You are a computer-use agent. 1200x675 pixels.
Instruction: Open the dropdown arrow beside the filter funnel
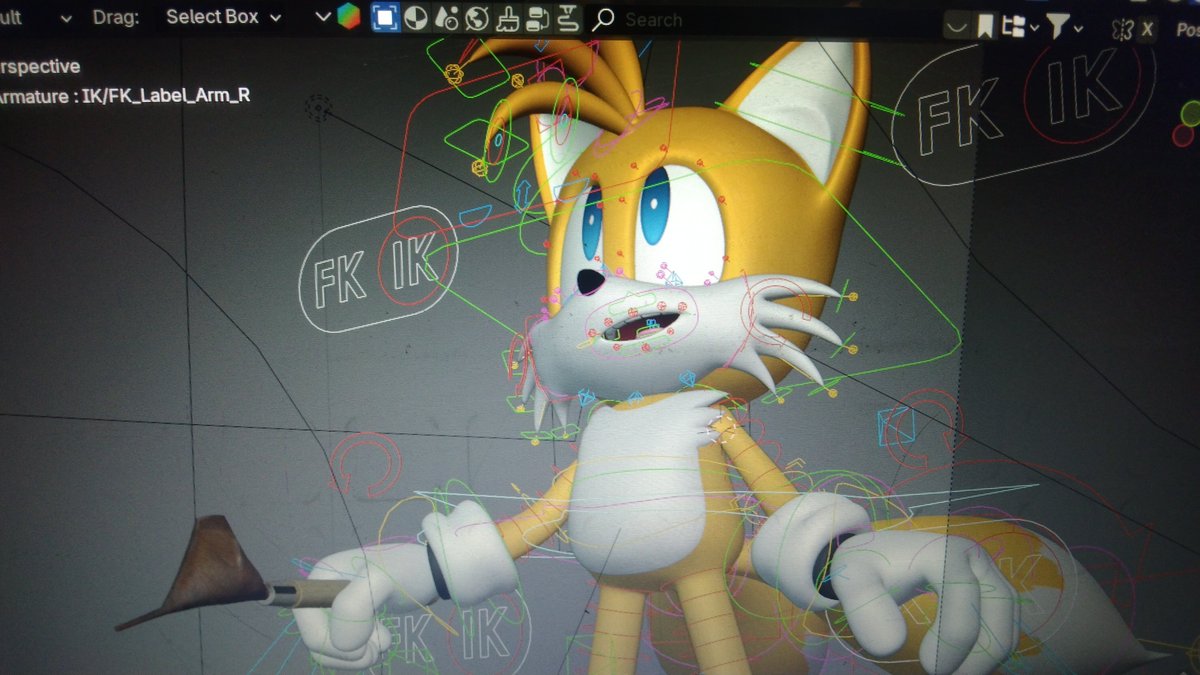pyautogui.click(x=1078, y=31)
